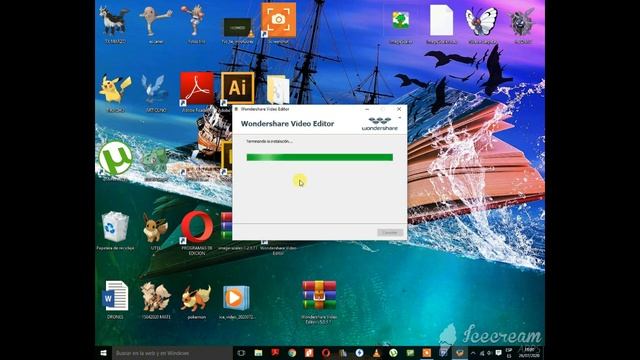This screenshot has height=360, width=640.
Task: Open the DRONES Word document icon
Action: (x=115, y=296)
